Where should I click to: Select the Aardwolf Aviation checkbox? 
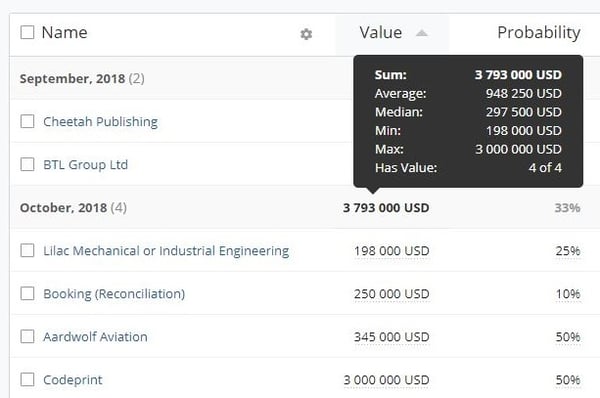pyautogui.click(x=27, y=337)
